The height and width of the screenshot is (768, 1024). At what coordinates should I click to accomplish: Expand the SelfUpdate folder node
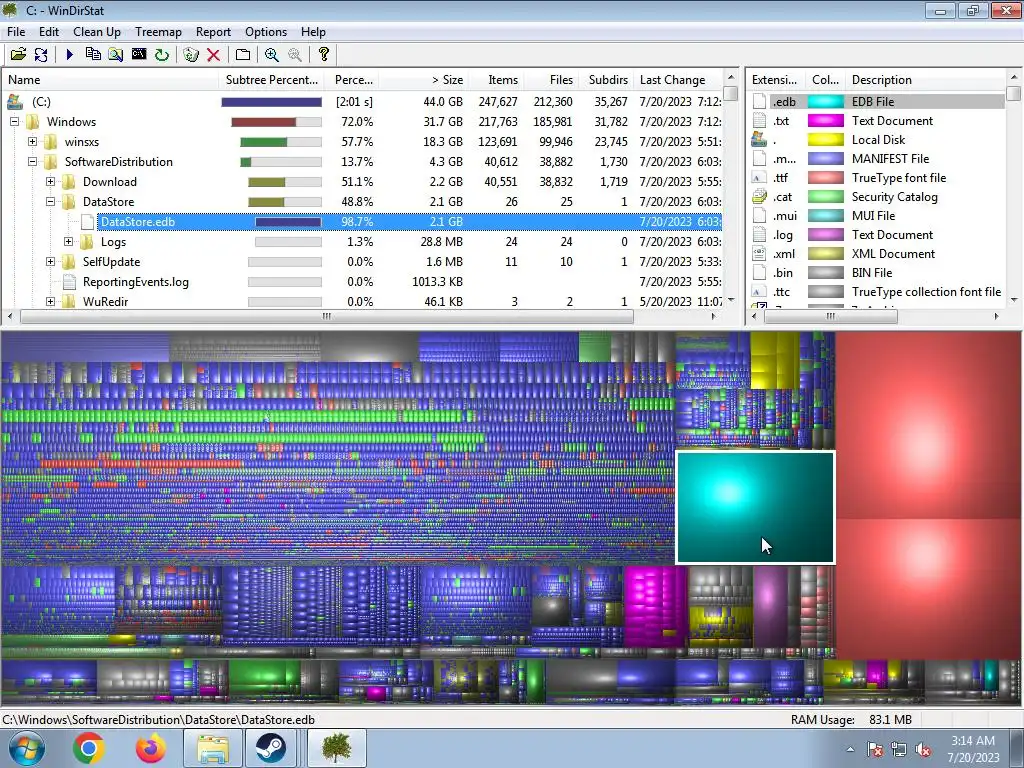[50, 262]
